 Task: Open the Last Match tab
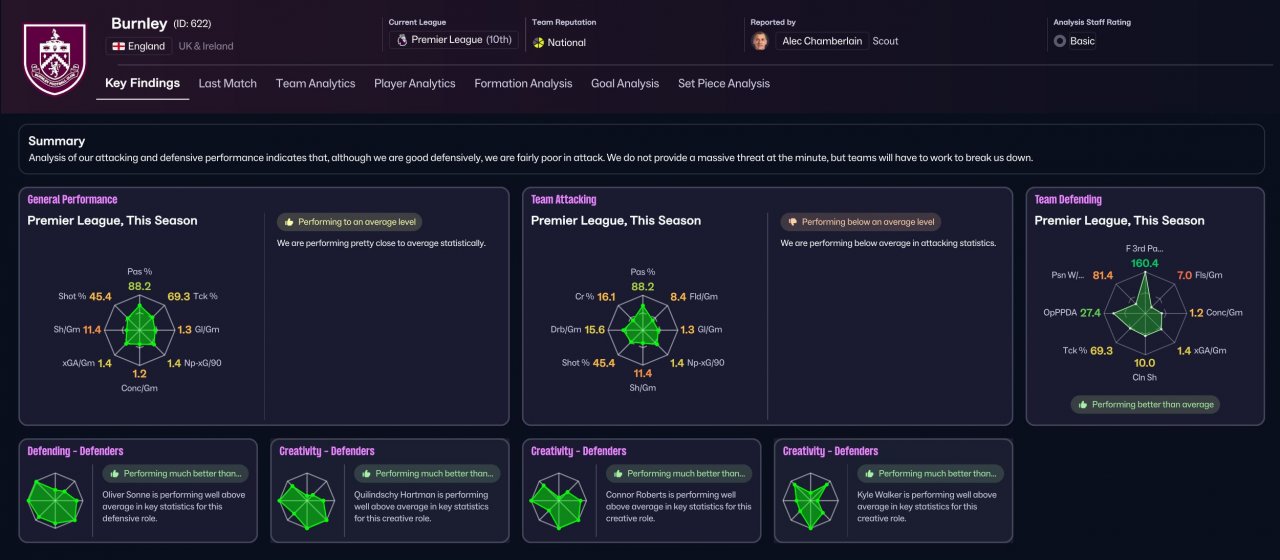pyautogui.click(x=227, y=84)
